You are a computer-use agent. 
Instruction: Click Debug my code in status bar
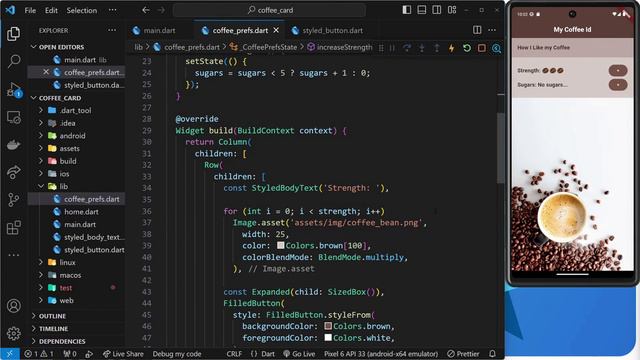click(x=177, y=353)
